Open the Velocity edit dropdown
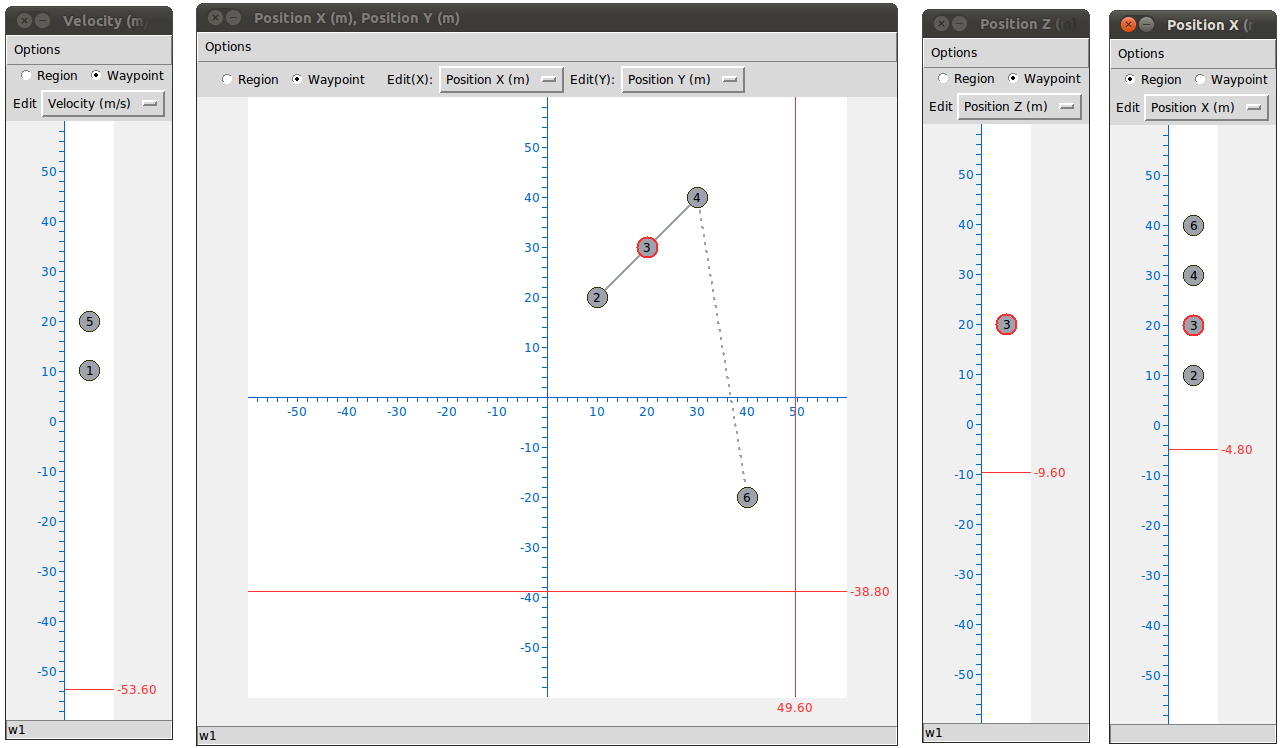Viewport: 1282px width, 748px height. (x=103, y=102)
